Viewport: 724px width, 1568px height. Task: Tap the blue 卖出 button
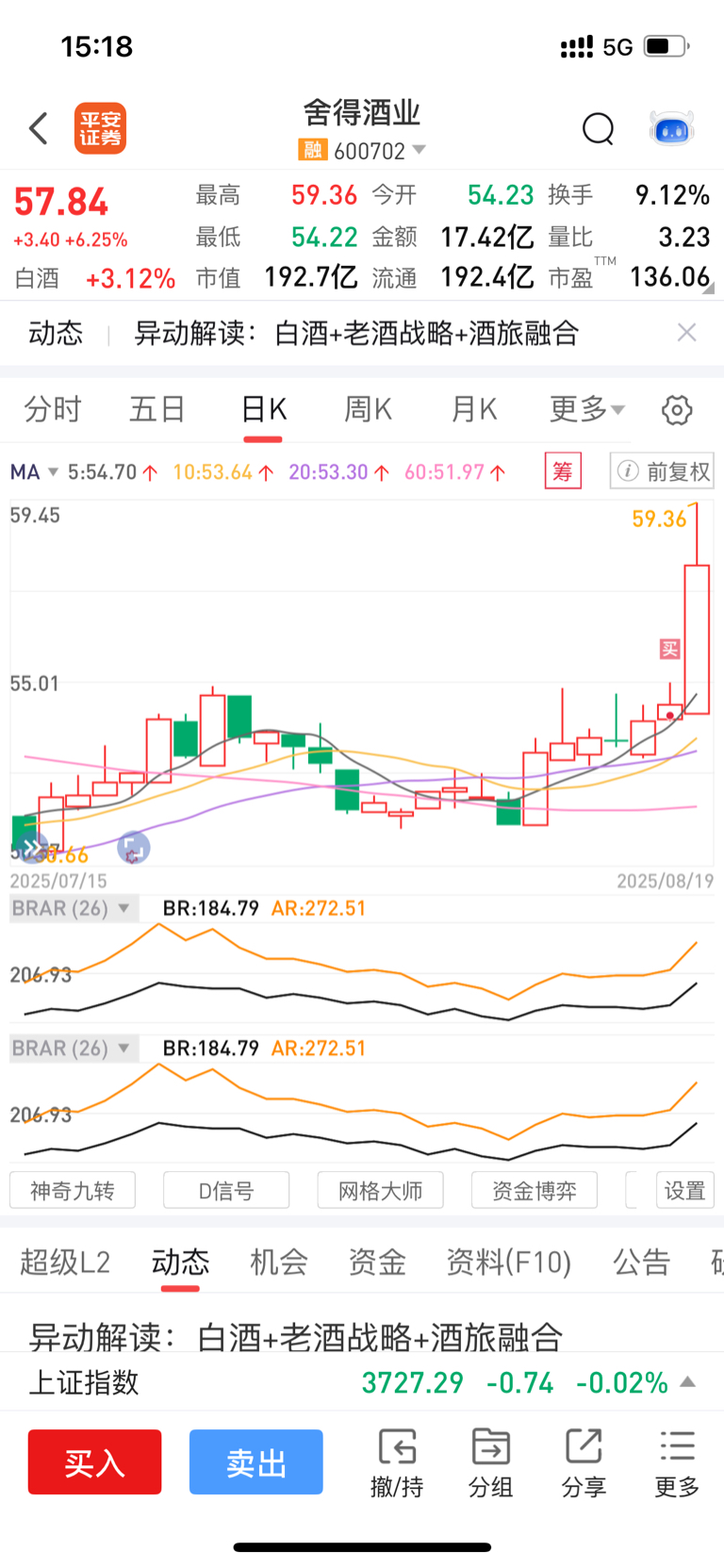[255, 1461]
